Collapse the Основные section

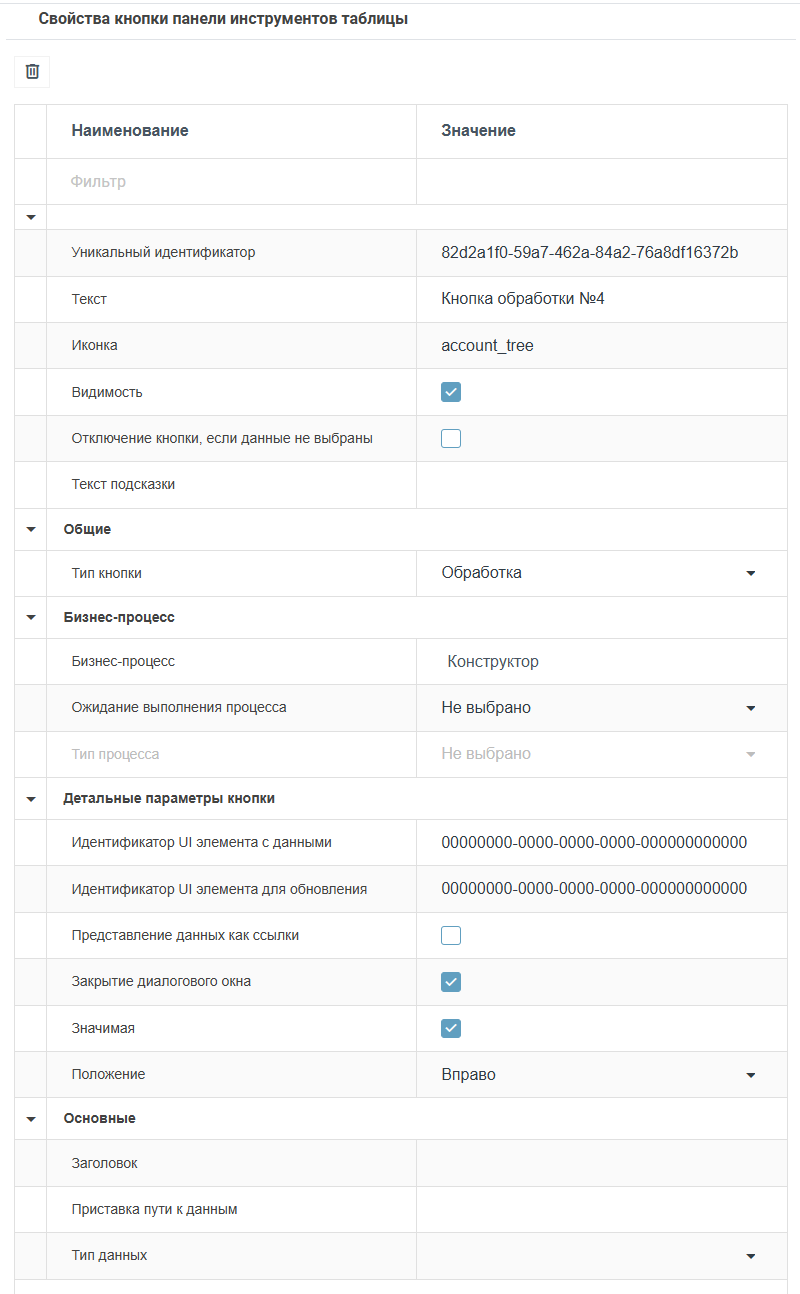(x=31, y=1118)
